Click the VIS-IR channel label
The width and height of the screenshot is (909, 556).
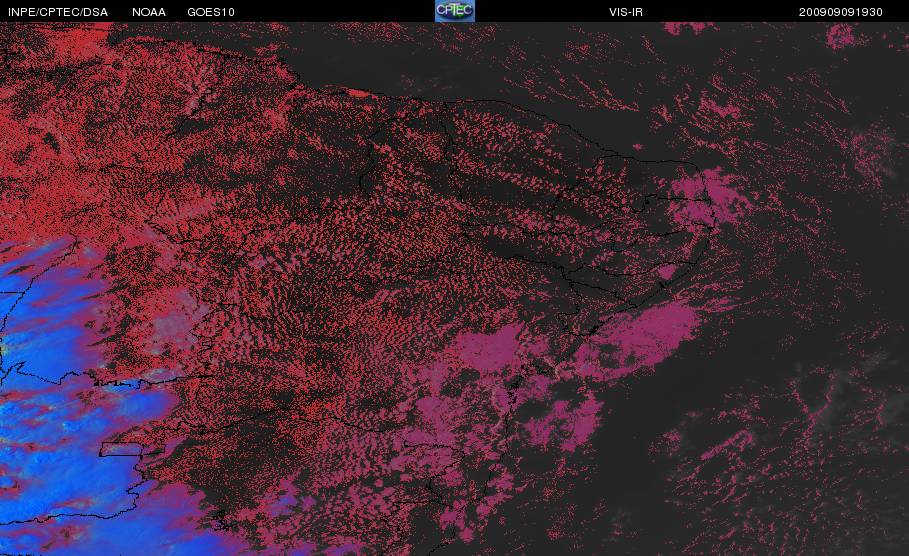[x=626, y=12]
